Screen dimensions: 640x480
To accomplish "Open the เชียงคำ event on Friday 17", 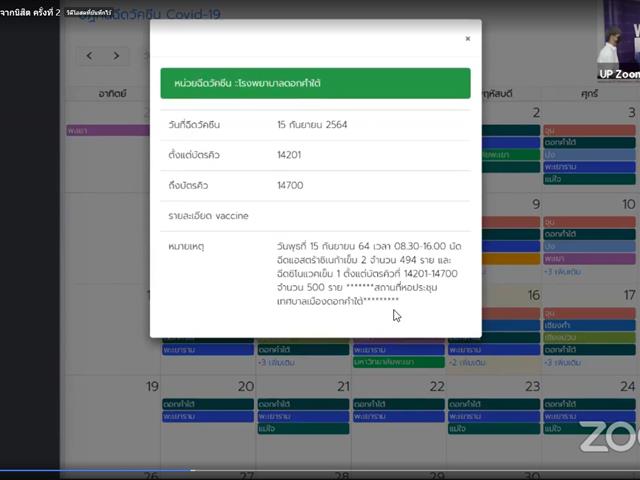I will point(589,325).
